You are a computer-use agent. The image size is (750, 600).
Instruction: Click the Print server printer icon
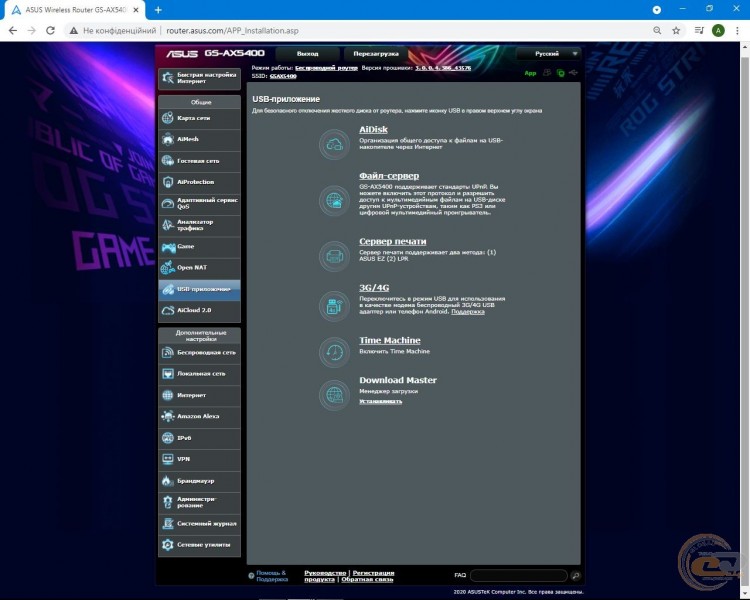(x=334, y=256)
